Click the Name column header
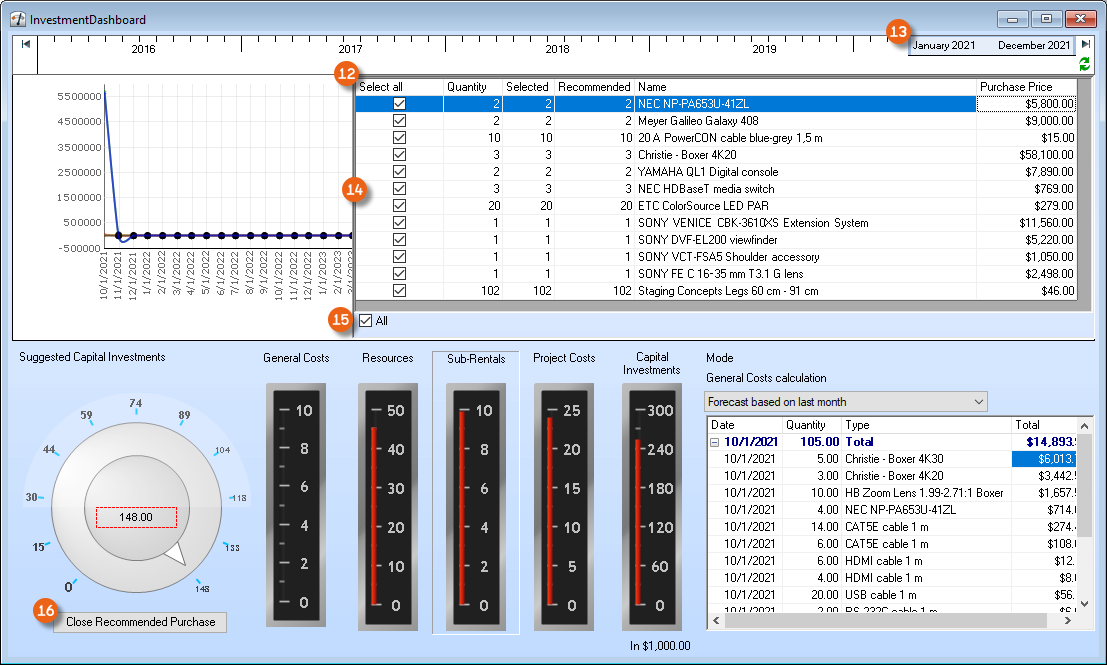The image size is (1107, 665). 804,87
